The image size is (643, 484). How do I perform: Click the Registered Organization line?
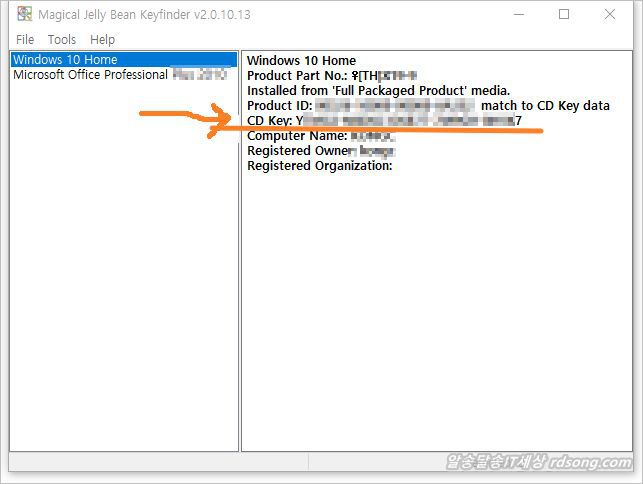pyautogui.click(x=319, y=166)
